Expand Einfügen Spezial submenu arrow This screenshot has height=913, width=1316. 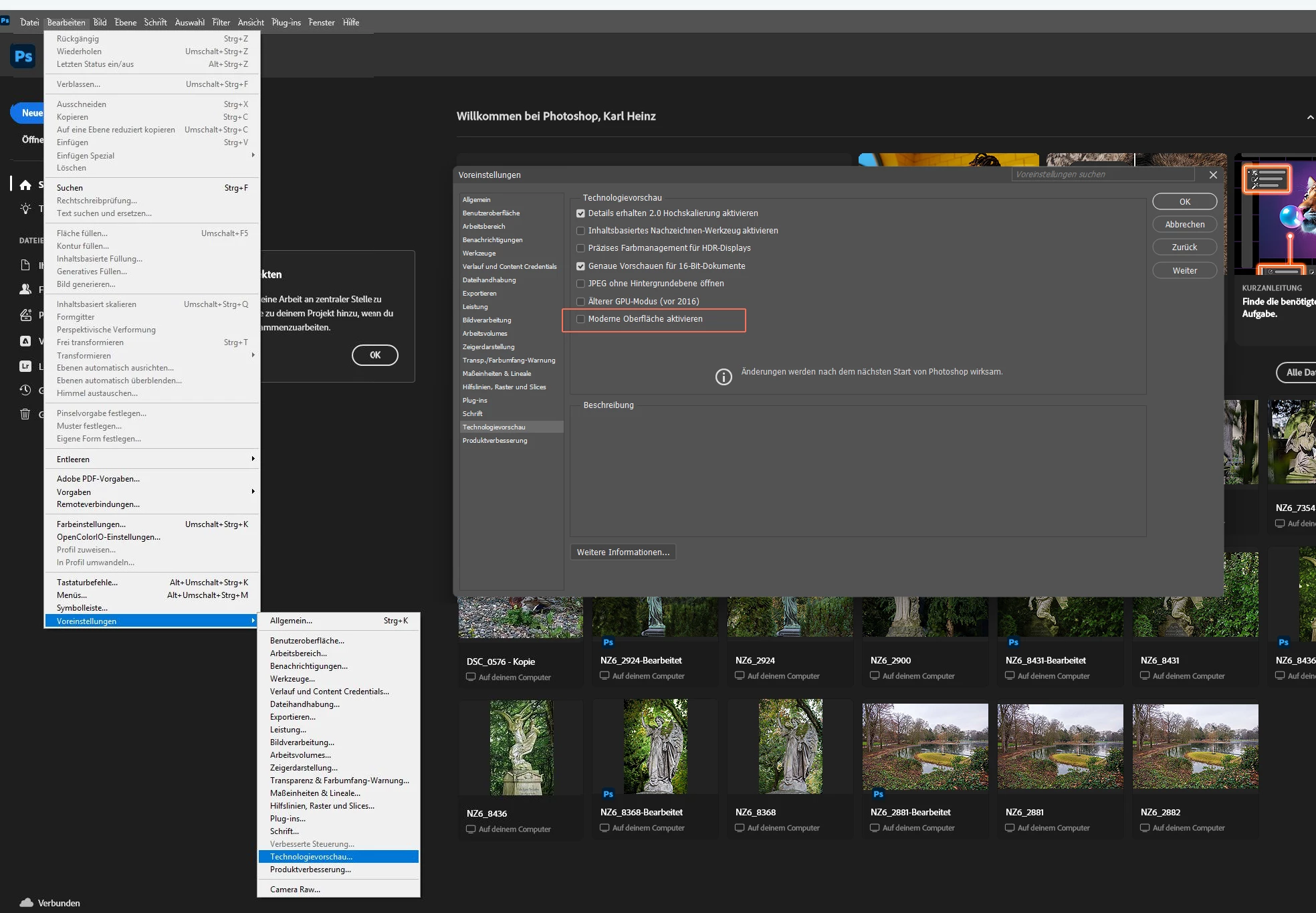pyautogui.click(x=253, y=155)
